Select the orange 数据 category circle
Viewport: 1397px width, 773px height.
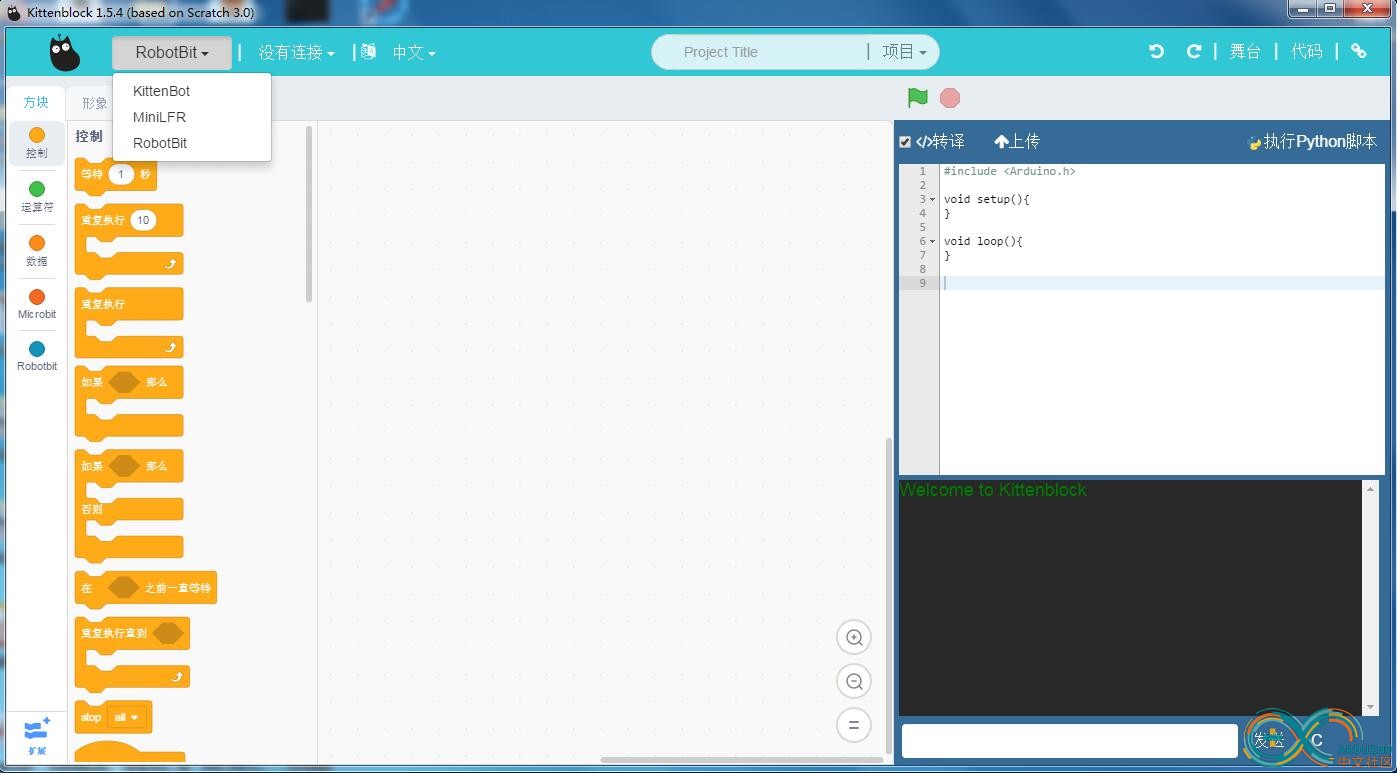pos(37,243)
